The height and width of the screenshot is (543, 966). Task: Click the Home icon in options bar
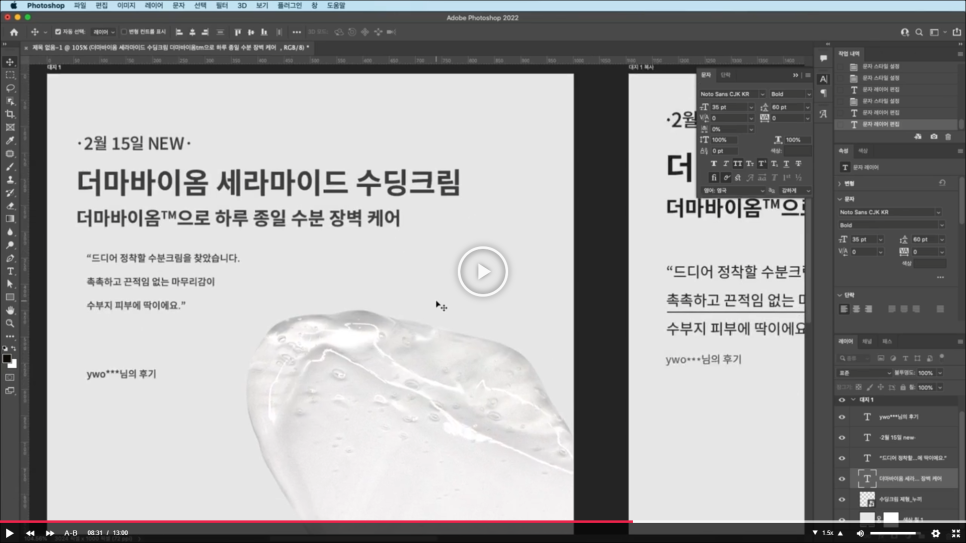tap(14, 32)
